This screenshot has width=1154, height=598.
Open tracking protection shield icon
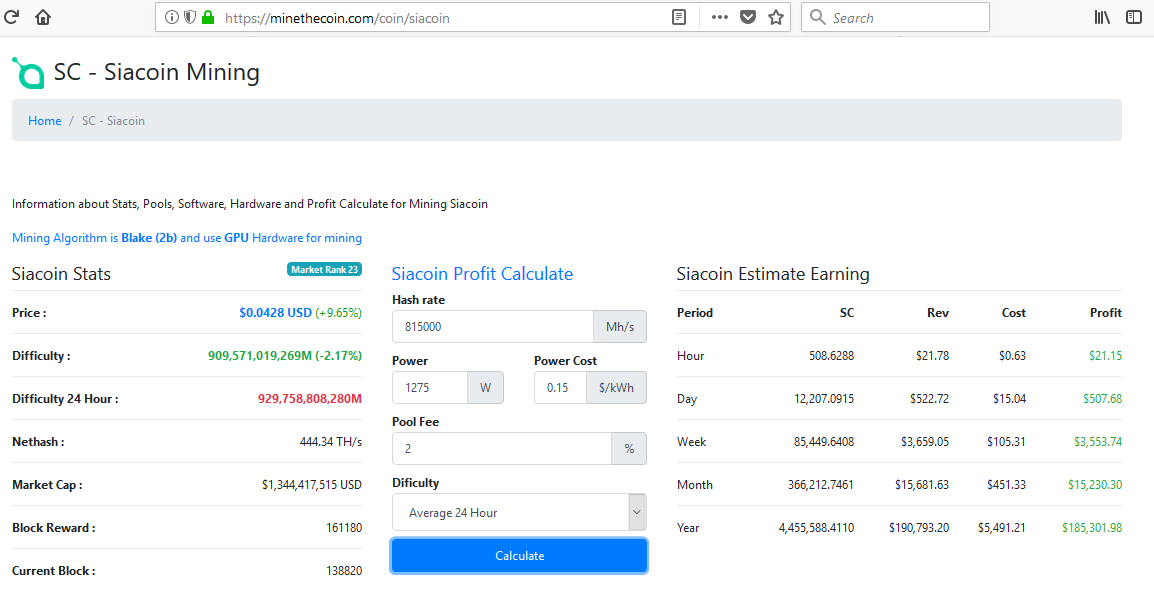190,17
